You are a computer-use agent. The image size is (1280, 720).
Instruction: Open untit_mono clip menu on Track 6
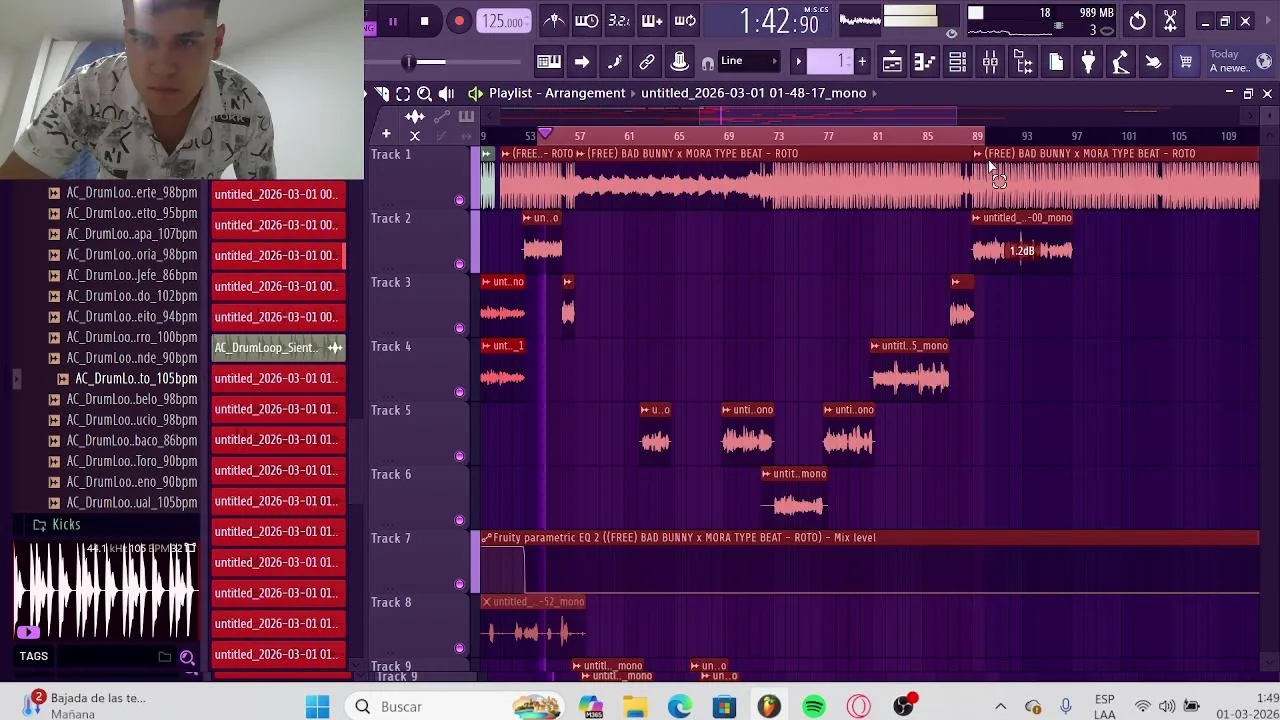tap(767, 474)
